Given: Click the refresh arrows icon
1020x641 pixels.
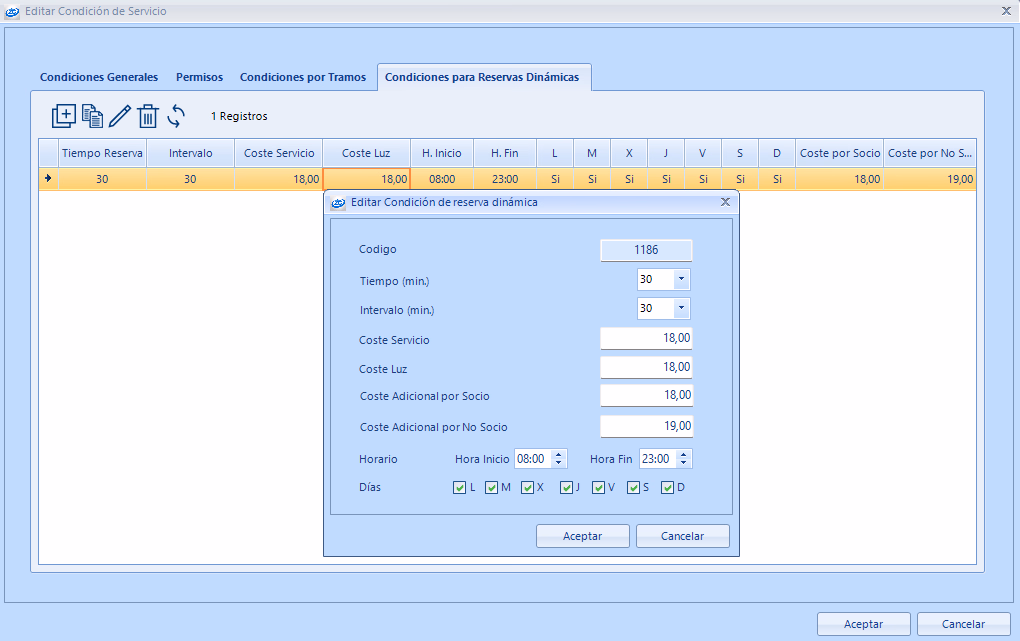Looking at the screenshot, I should (x=176, y=116).
